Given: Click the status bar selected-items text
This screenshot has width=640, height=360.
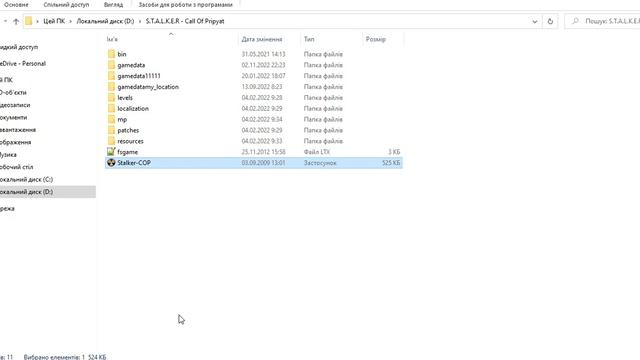Looking at the screenshot, I should (65, 357).
